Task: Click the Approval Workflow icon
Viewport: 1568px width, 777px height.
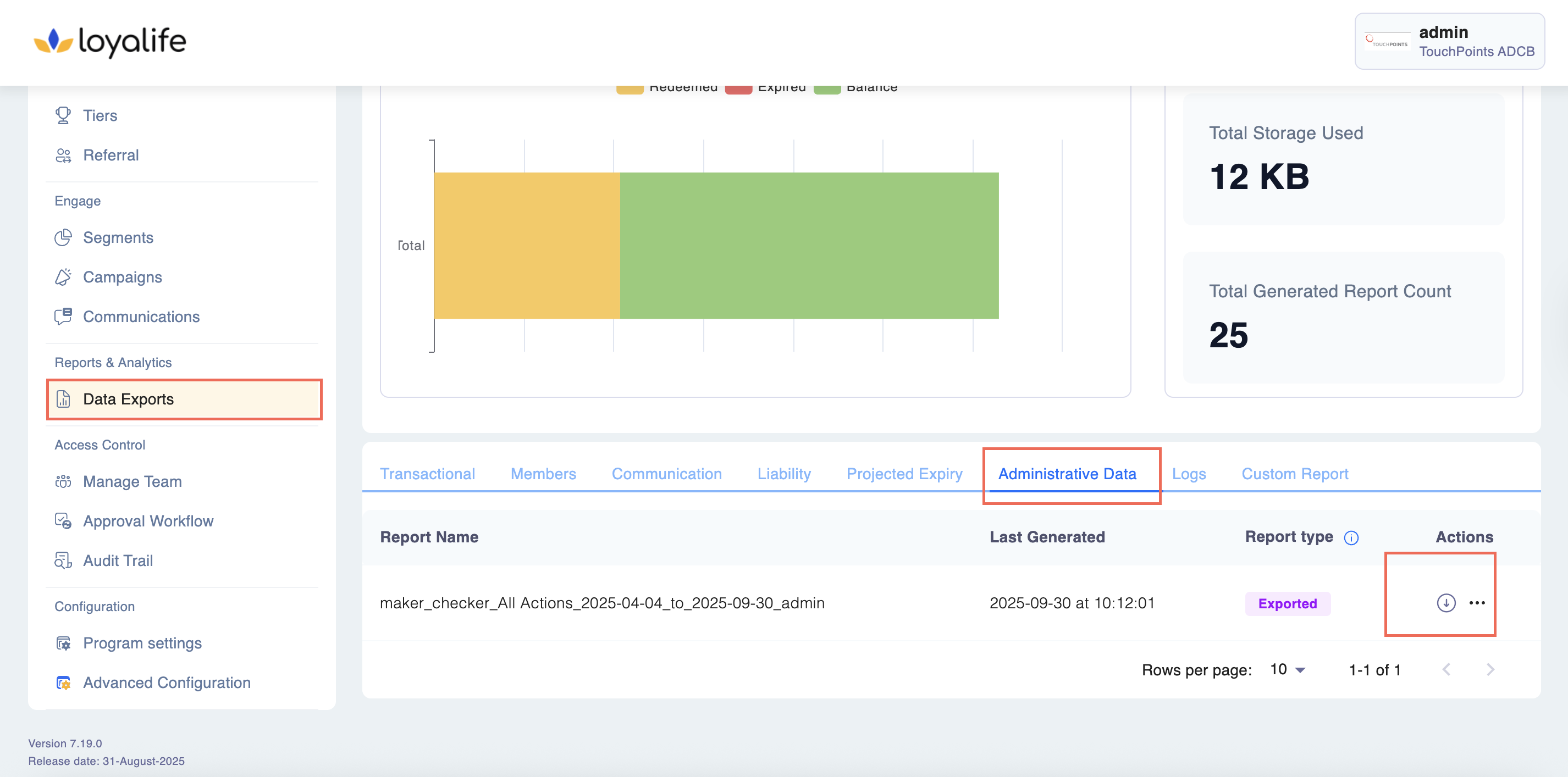Action: point(63,521)
